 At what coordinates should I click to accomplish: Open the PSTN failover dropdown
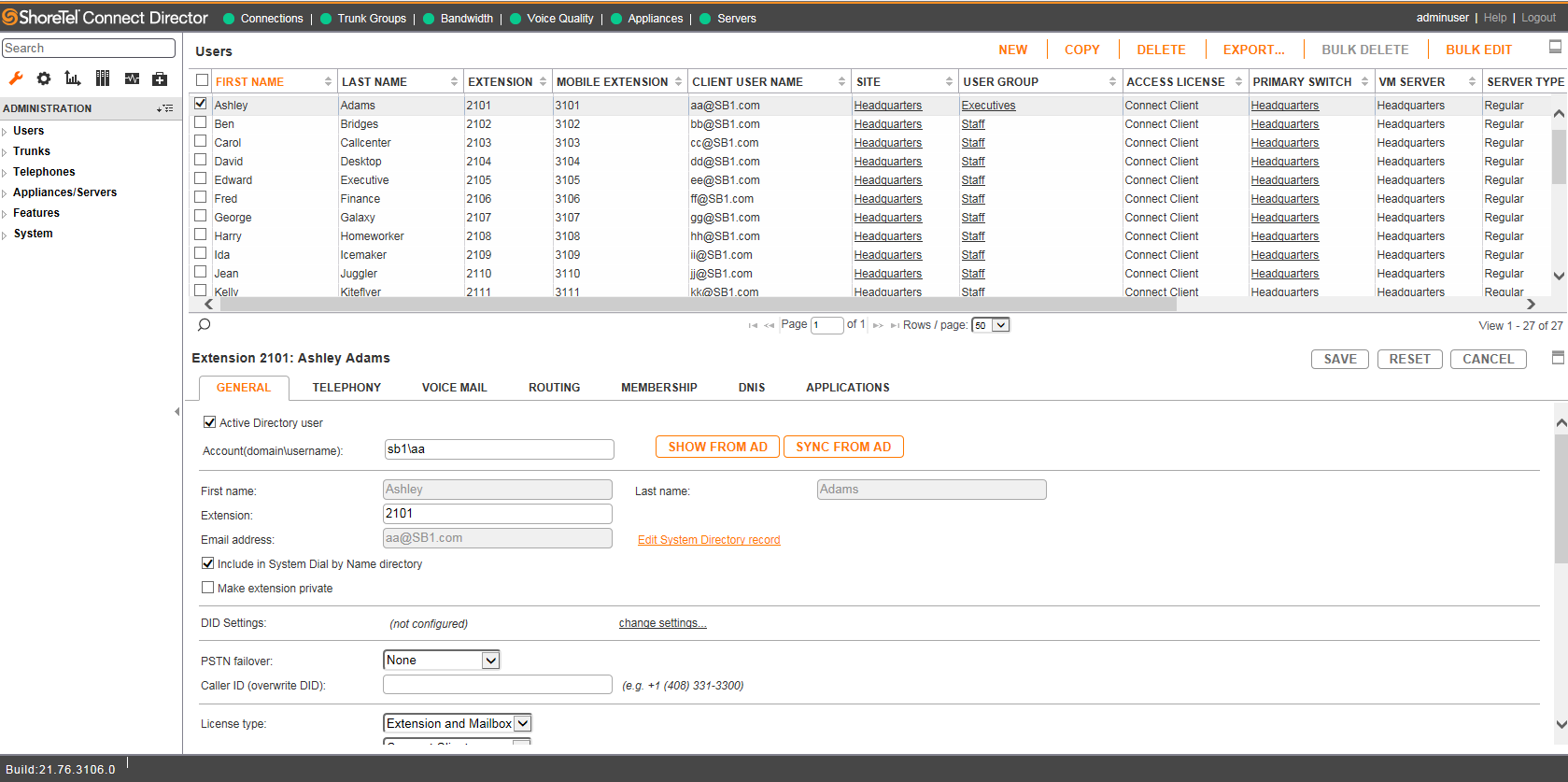(442, 661)
